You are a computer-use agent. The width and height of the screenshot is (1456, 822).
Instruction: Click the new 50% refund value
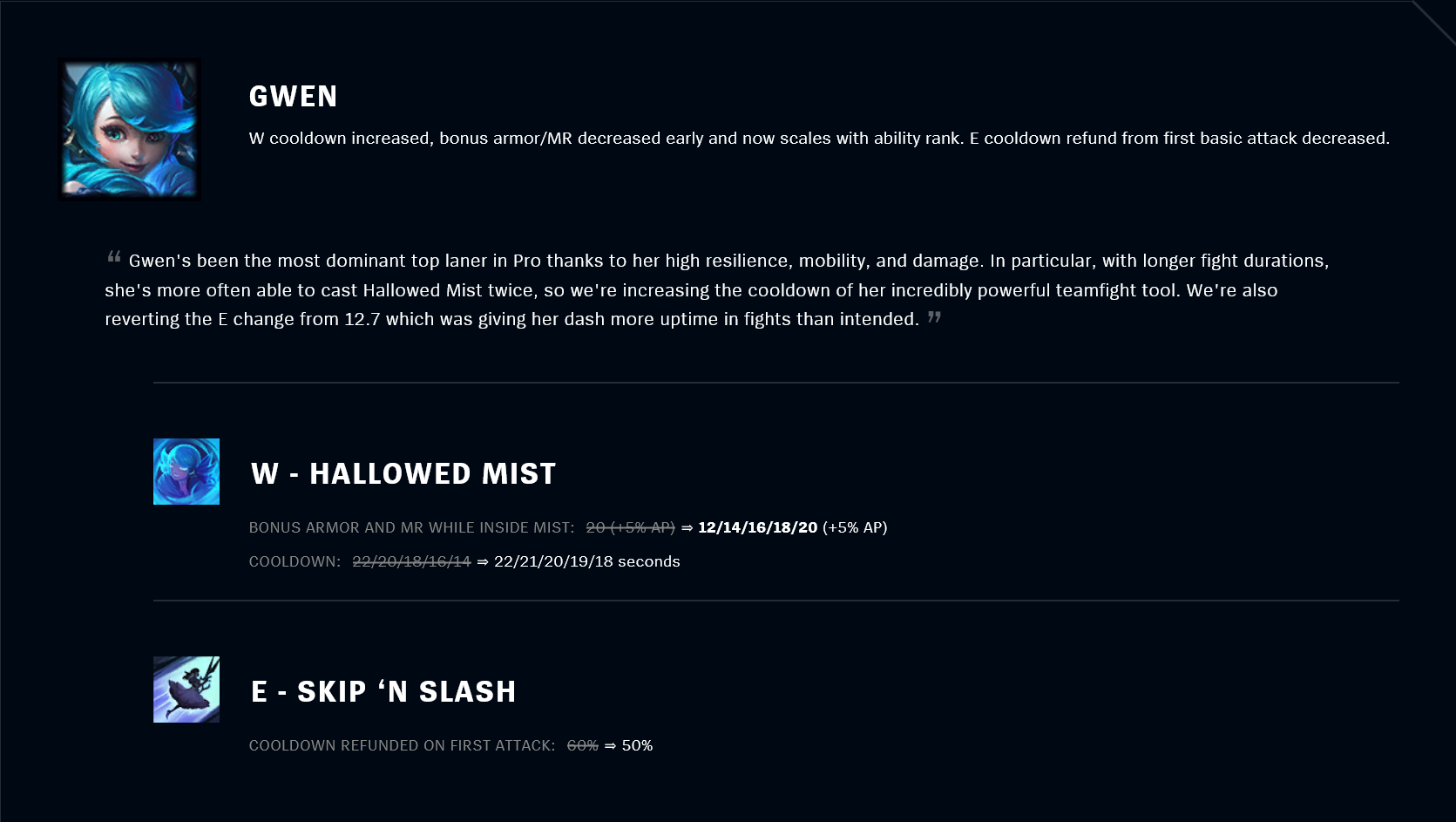pos(637,745)
